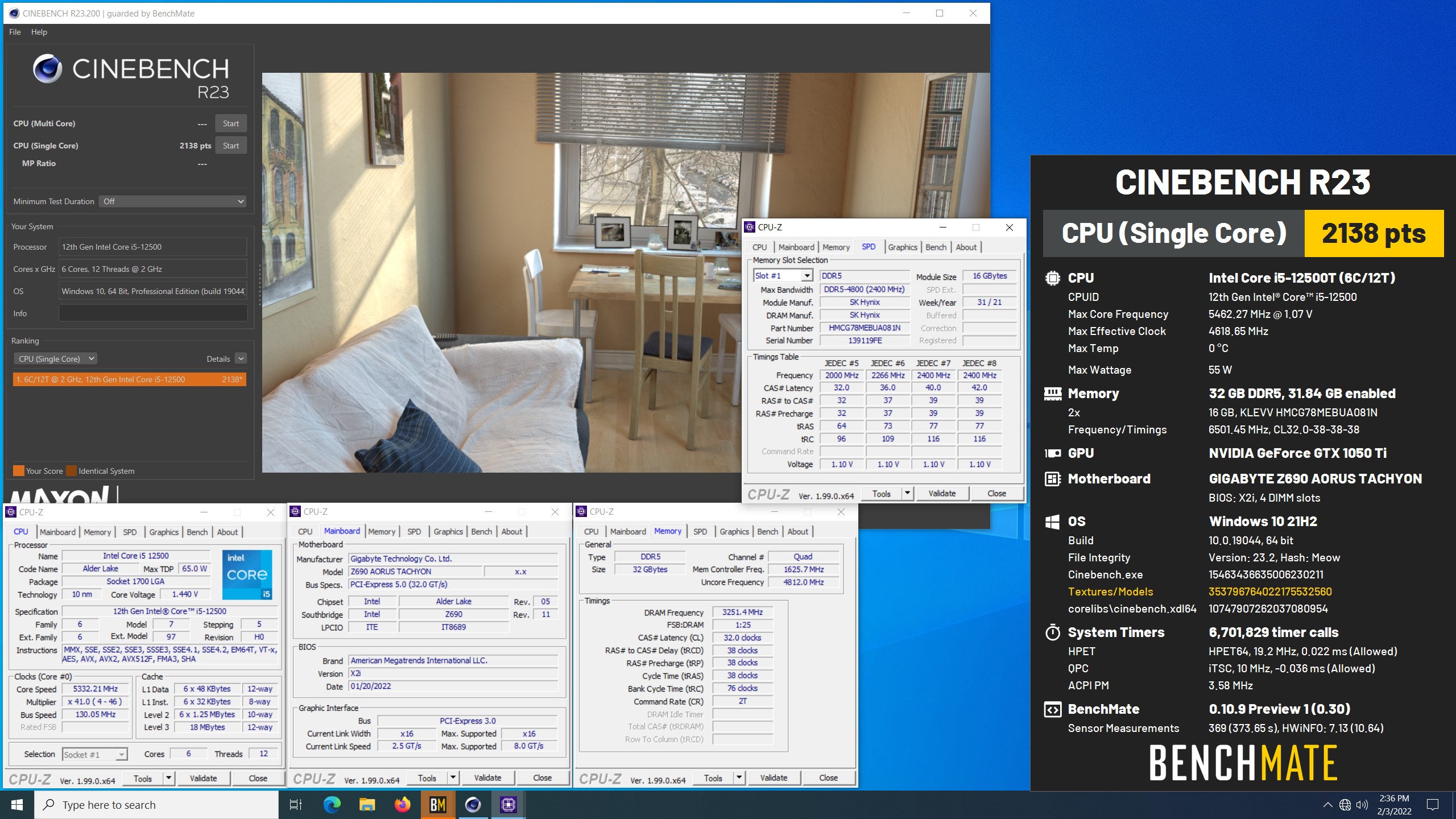Open About tab in CPU window
This screenshot has width=1456, height=819.
tap(227, 532)
